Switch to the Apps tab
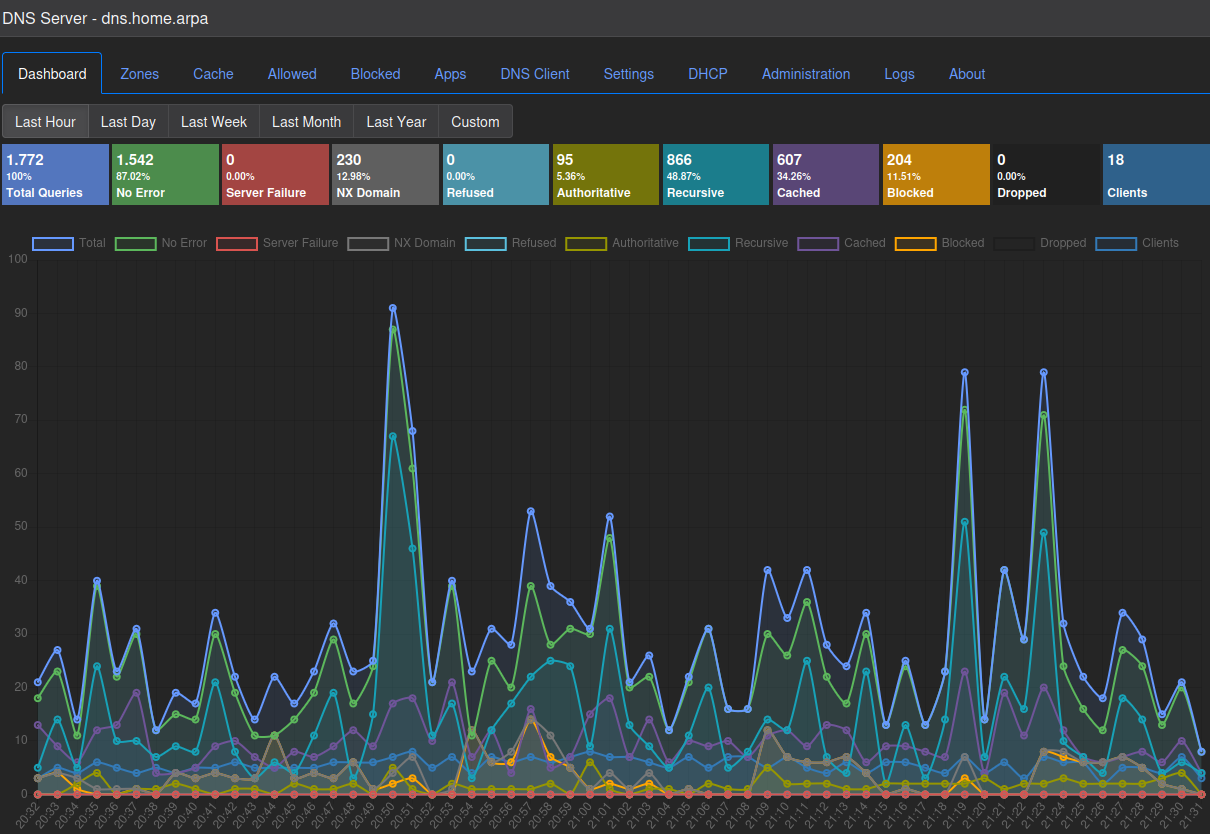This screenshot has height=834, width=1210. (x=450, y=74)
